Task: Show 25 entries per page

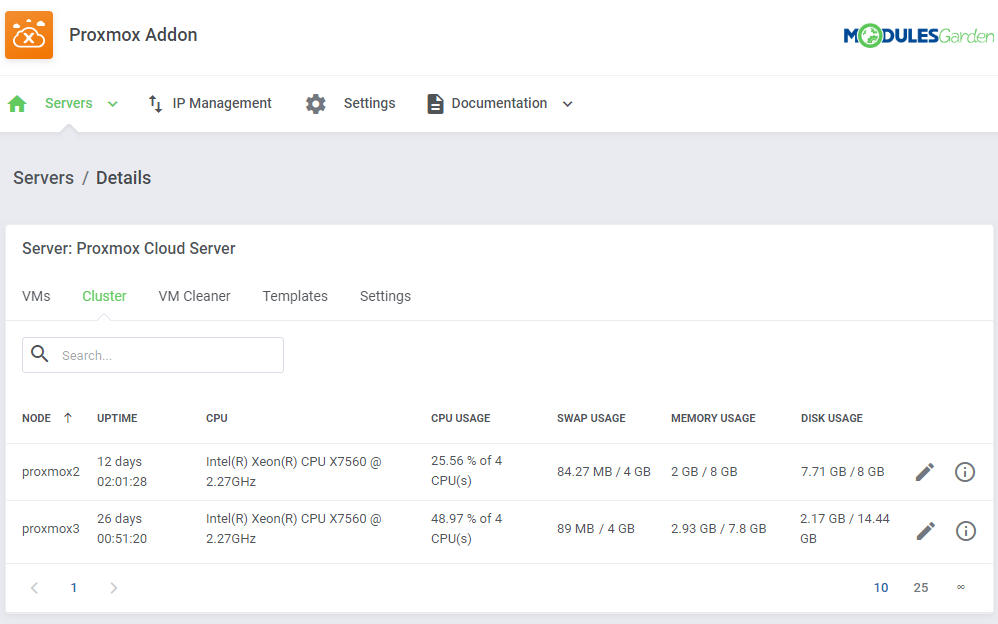Action: coord(921,588)
